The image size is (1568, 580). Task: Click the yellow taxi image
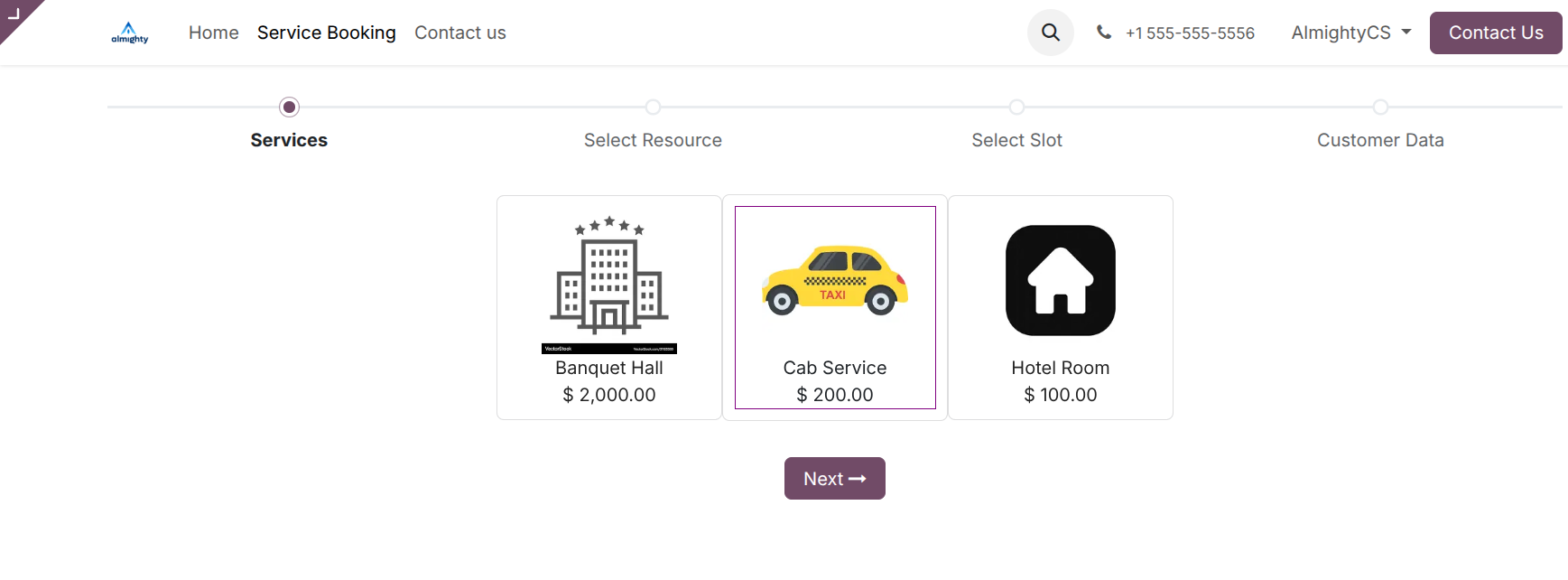pyautogui.click(x=835, y=280)
